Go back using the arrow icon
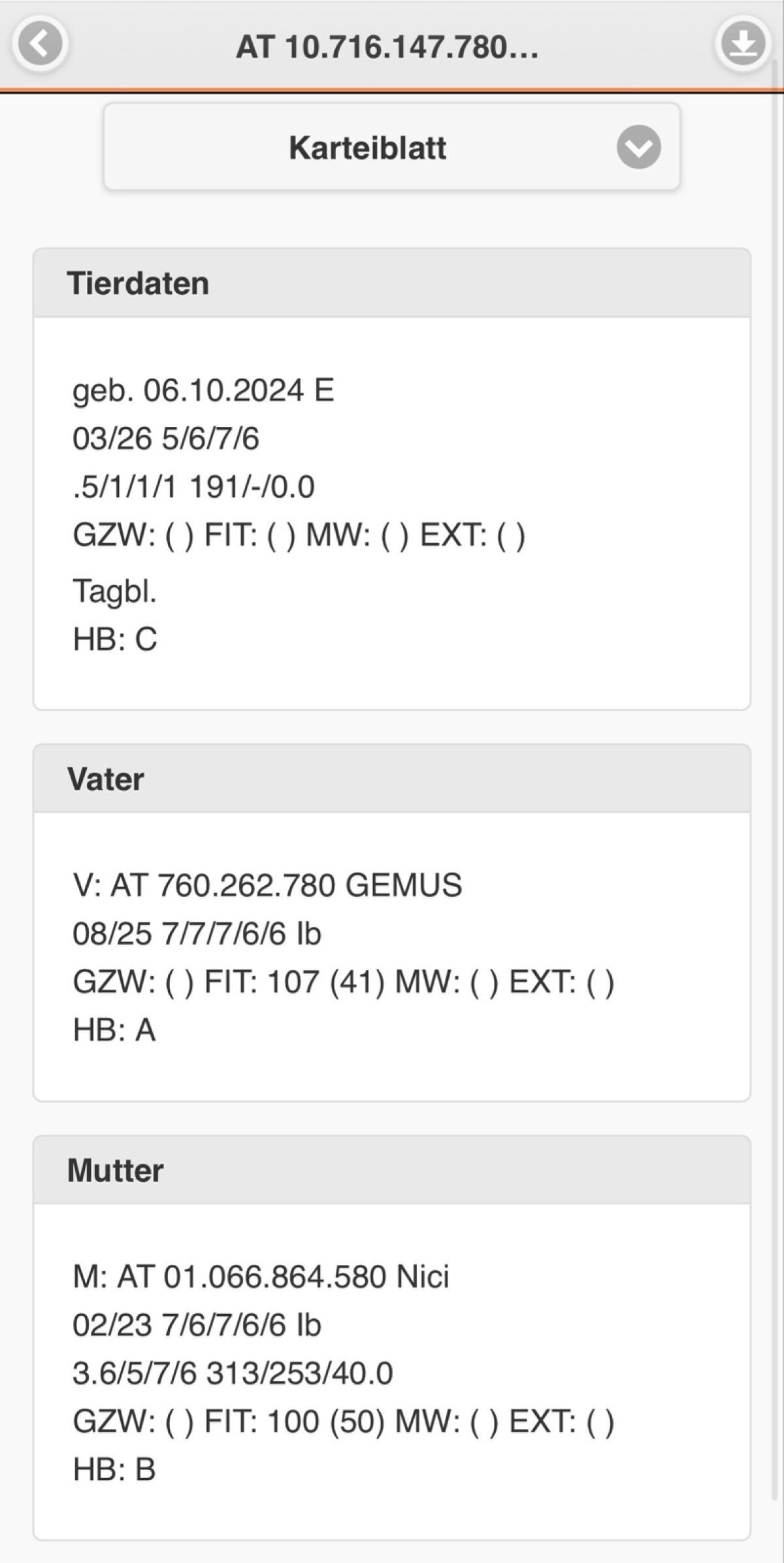784x1563 pixels. 40,44
